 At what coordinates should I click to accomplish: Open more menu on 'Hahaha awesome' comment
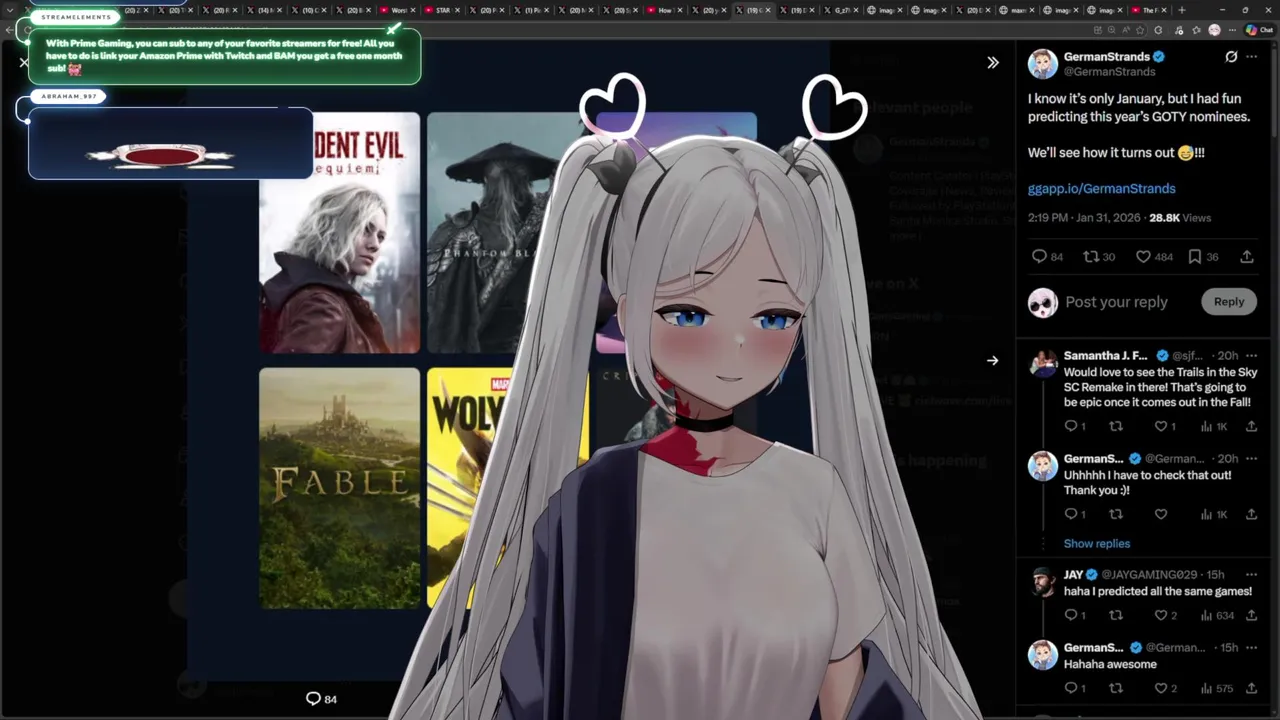1251,648
